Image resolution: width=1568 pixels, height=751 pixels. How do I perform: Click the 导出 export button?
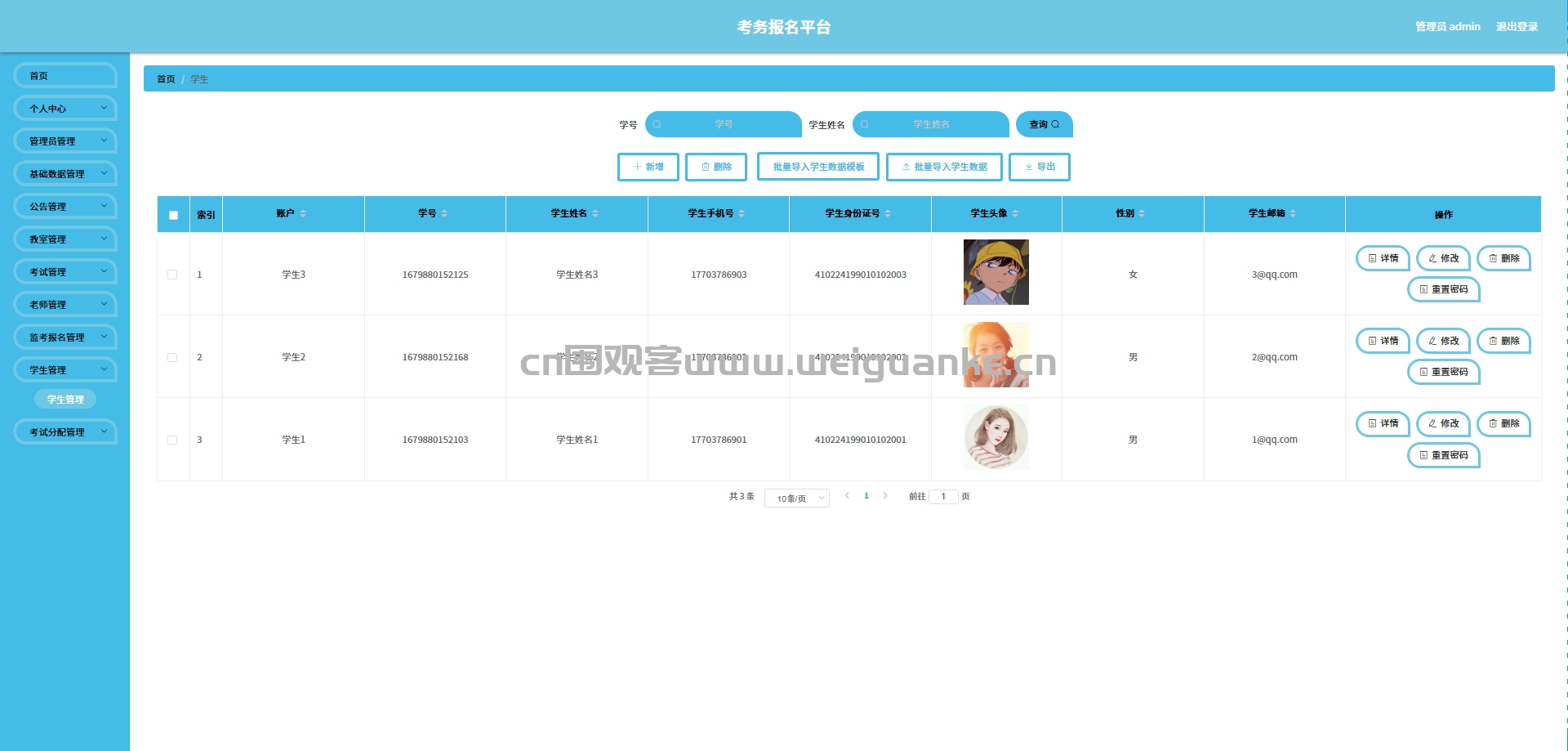coord(1040,167)
